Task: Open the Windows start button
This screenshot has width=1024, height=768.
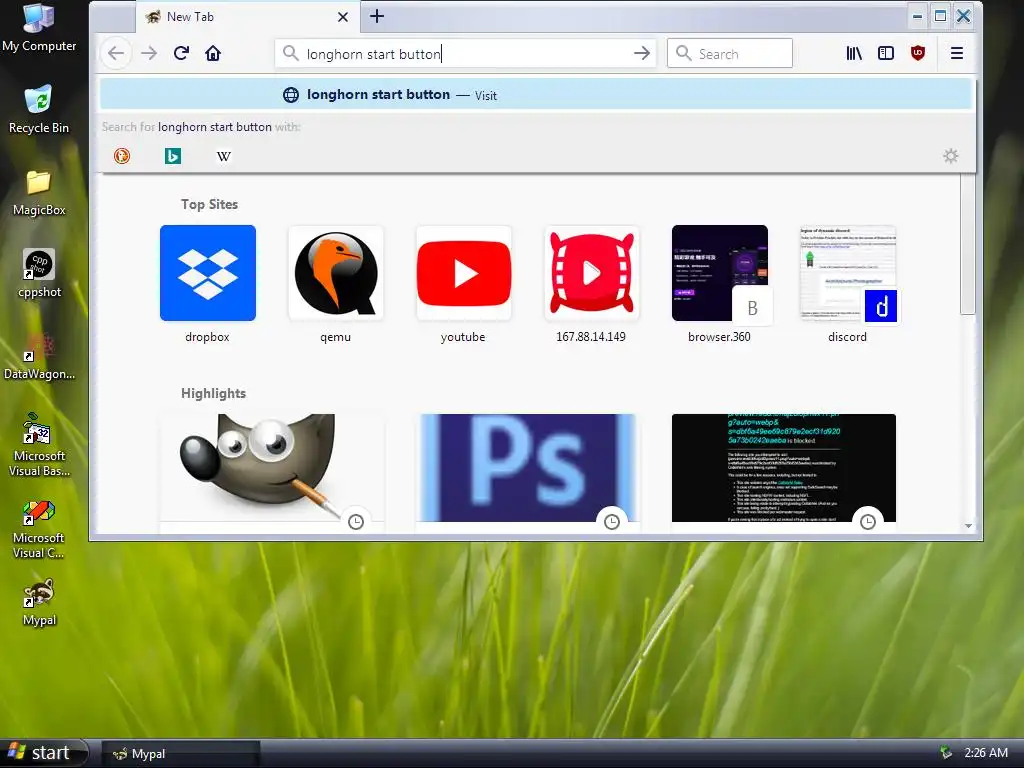Action: [x=43, y=753]
